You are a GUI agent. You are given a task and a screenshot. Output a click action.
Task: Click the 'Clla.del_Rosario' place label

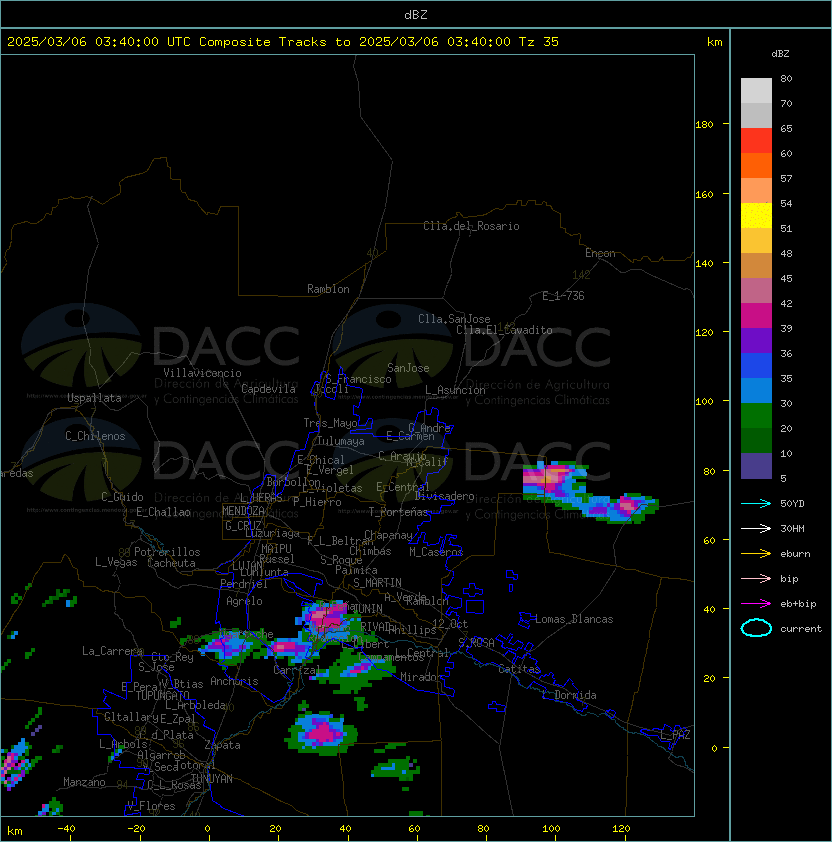[x=471, y=226]
